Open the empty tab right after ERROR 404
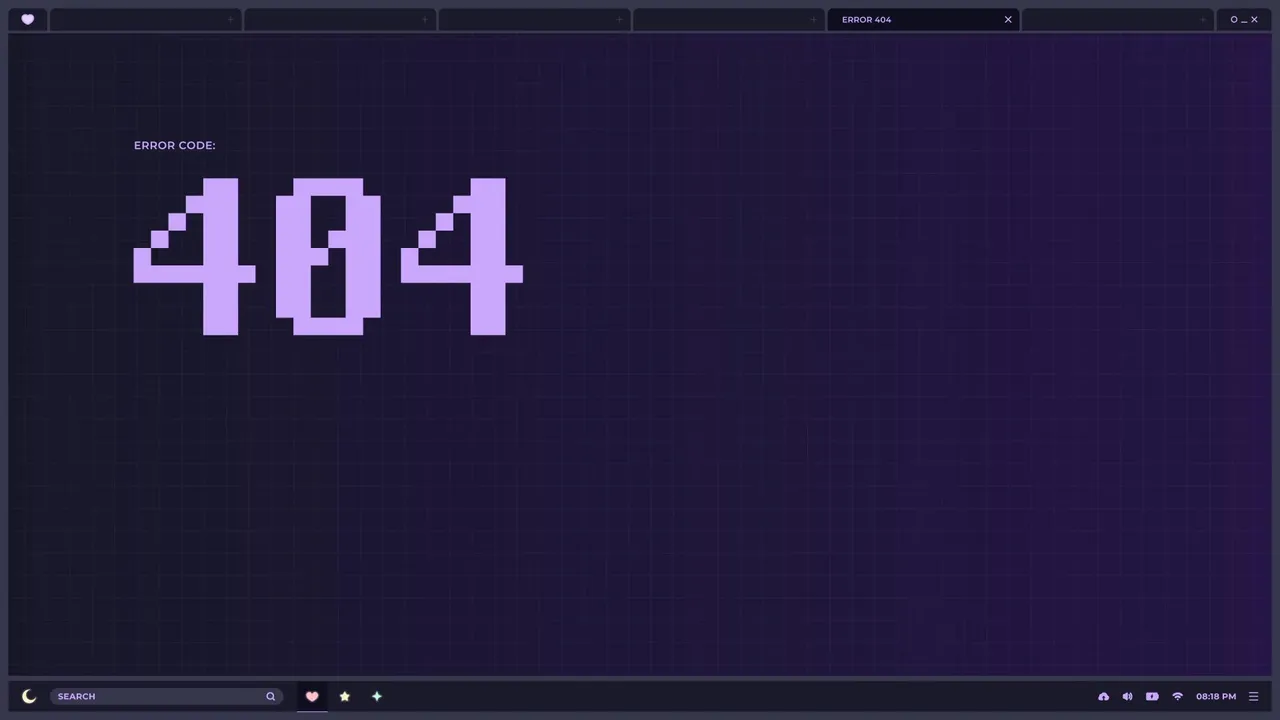Screen dimensions: 1280x720 [1117, 19]
